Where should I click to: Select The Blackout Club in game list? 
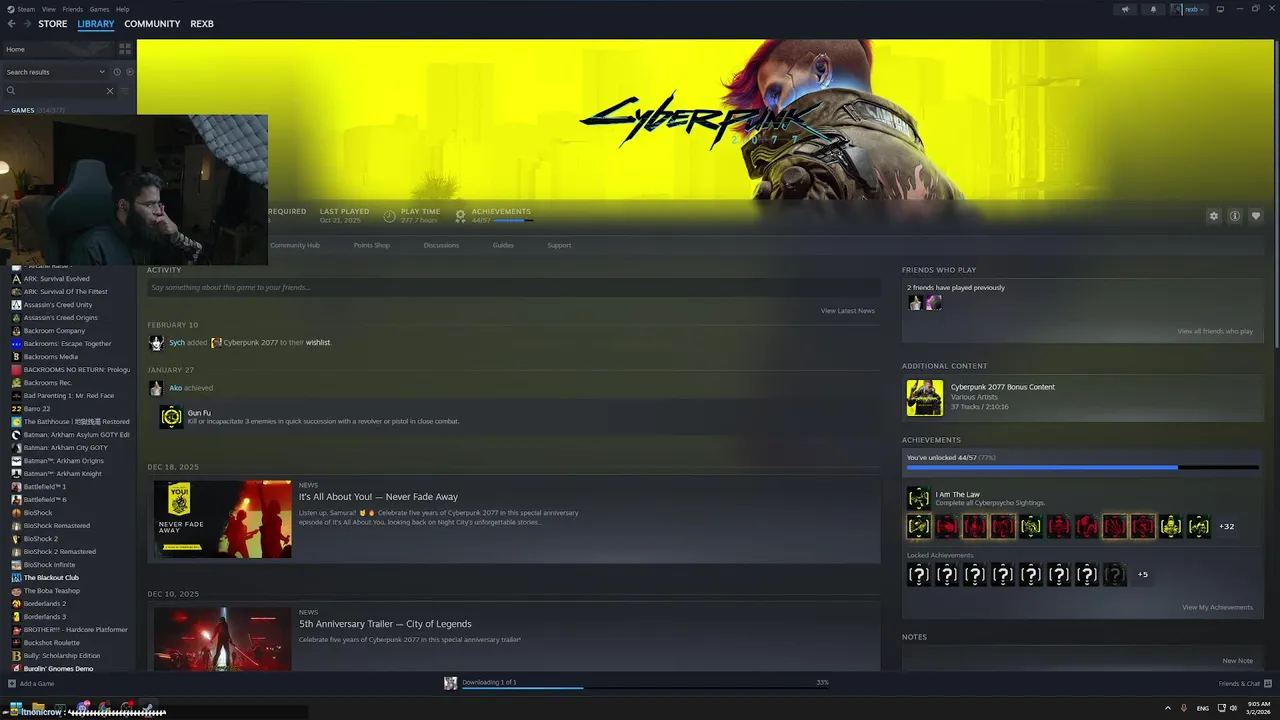pos(51,578)
